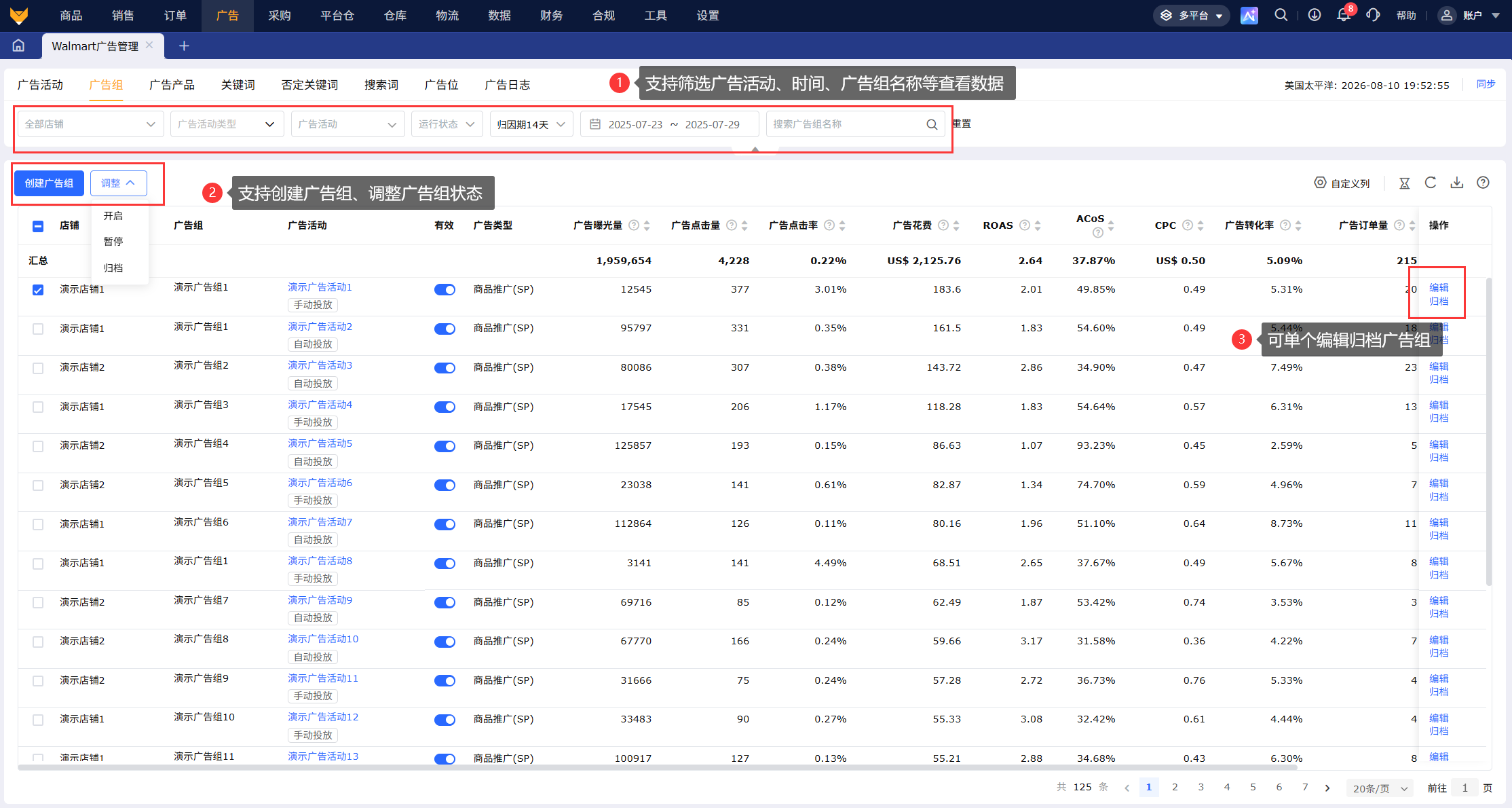Add a new tab with plus icon
The height and width of the screenshot is (808, 1512).
[184, 45]
